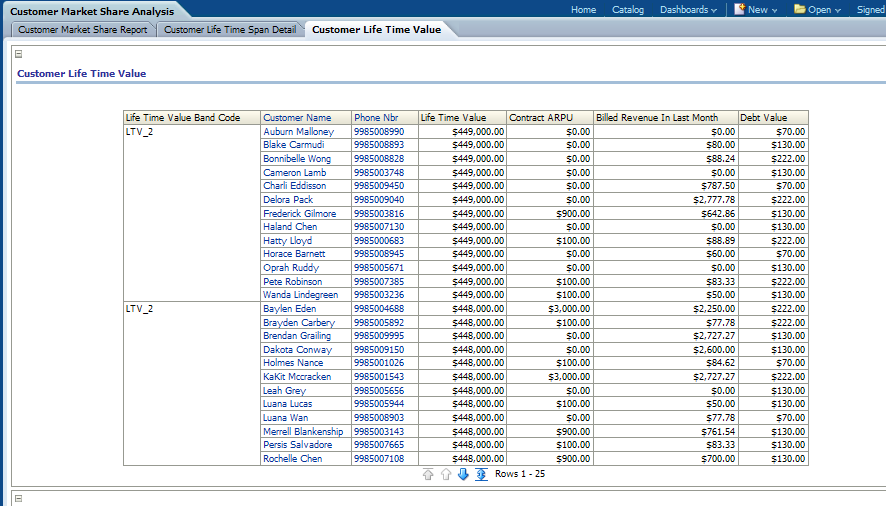886x506 pixels.
Task: Click the Life Time Value Band Code header
Action: [183, 118]
